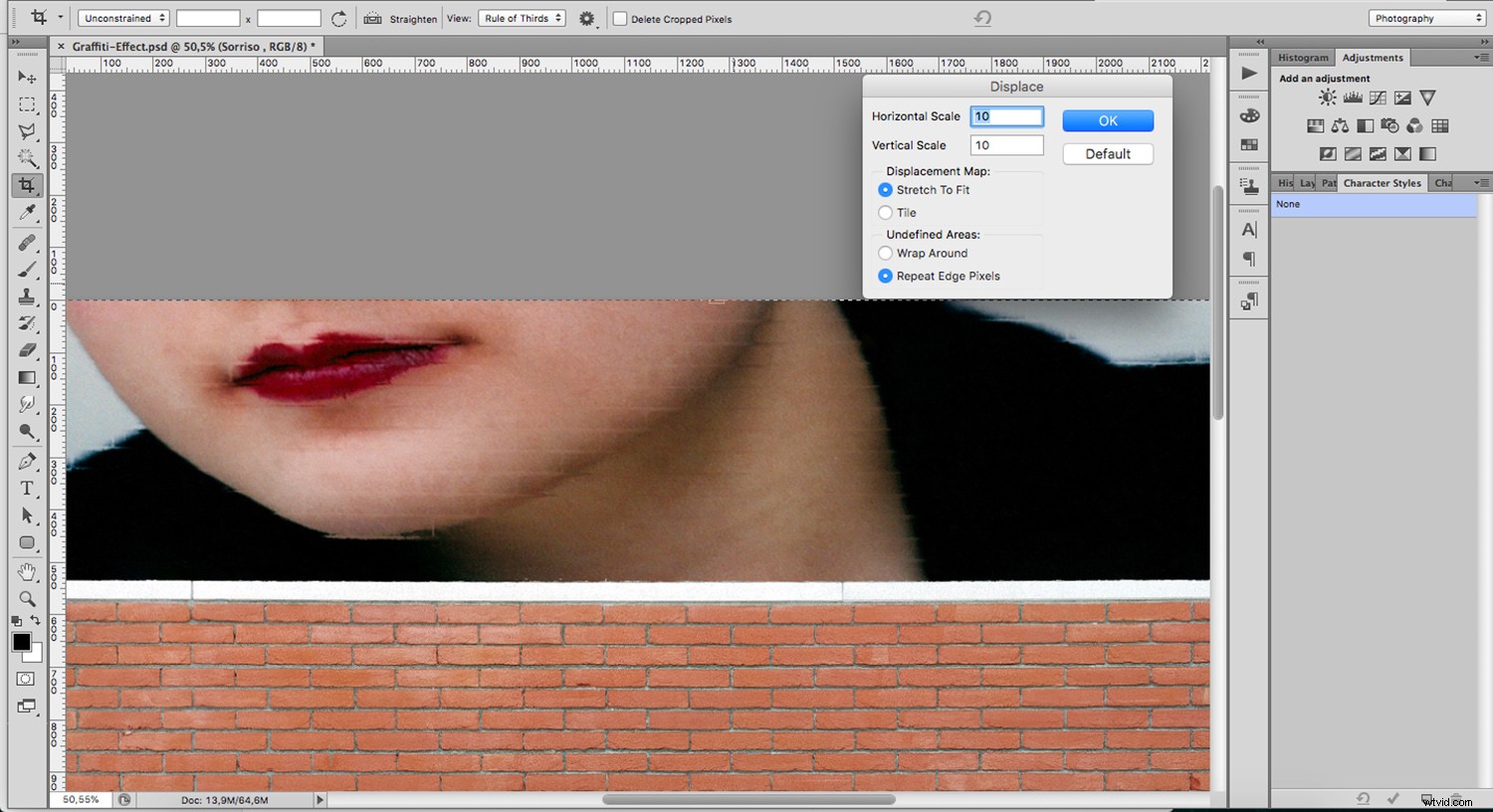Image resolution: width=1493 pixels, height=812 pixels.
Task: Select the Move tool
Action: click(x=27, y=78)
